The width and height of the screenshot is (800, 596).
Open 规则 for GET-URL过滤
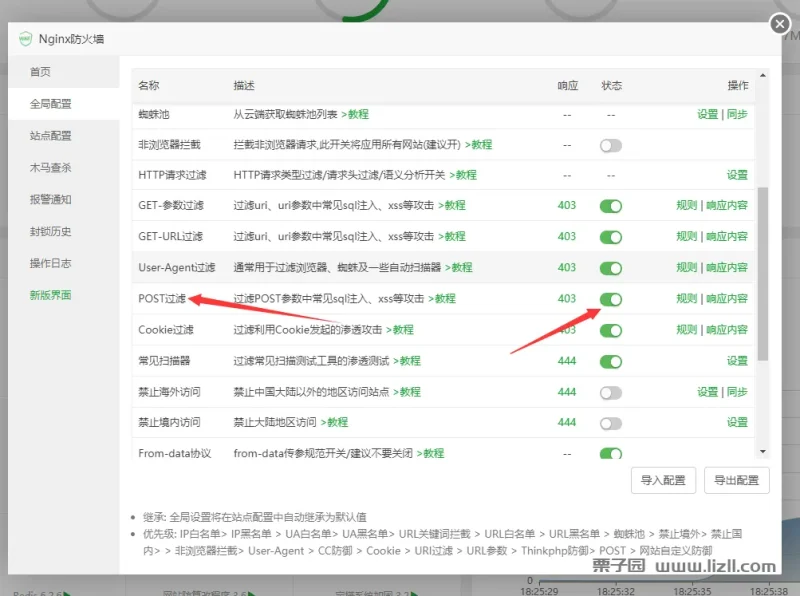coord(687,236)
